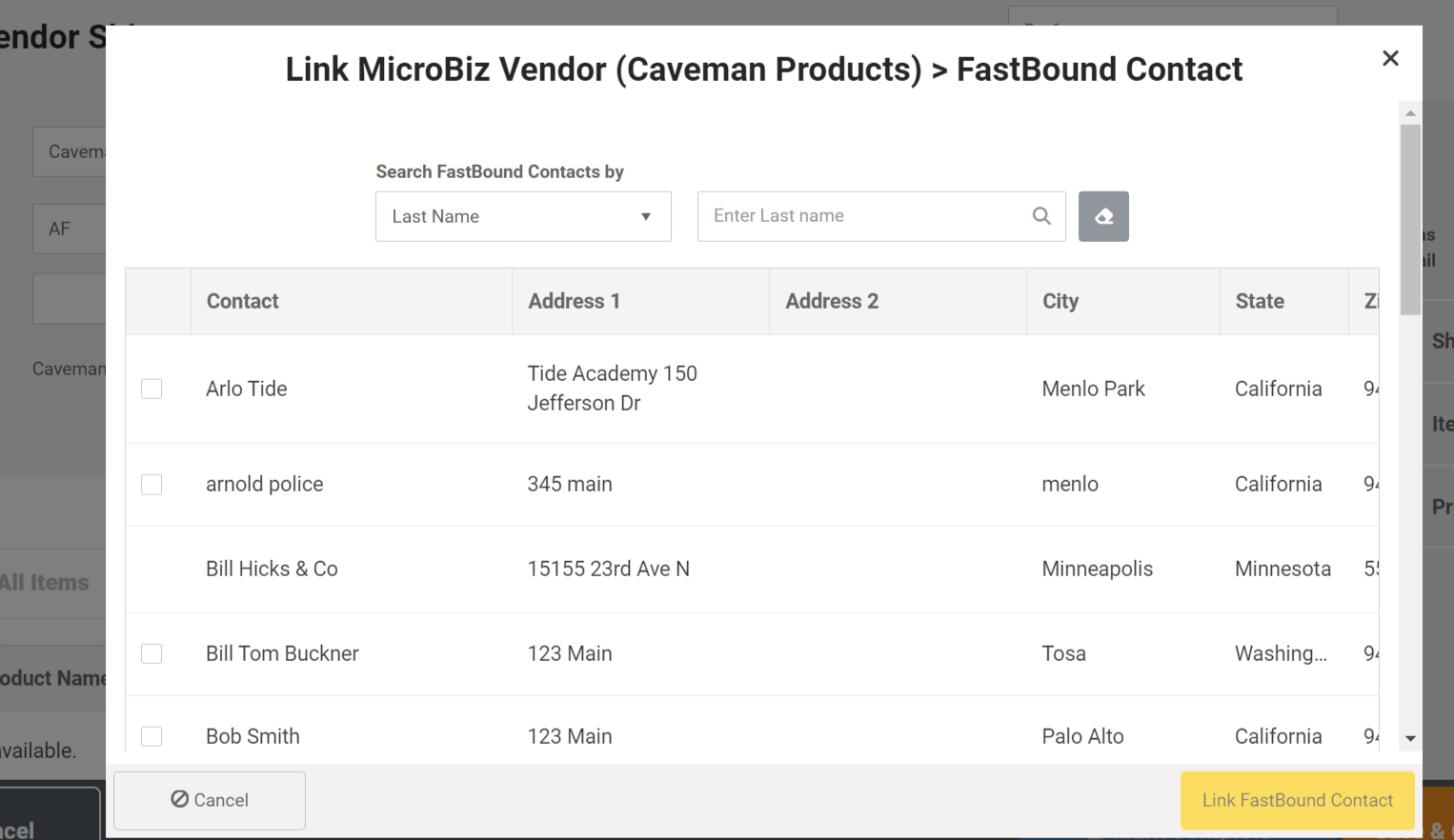Check the box for Arlo Tide
The width and height of the screenshot is (1454, 840).
(x=151, y=389)
